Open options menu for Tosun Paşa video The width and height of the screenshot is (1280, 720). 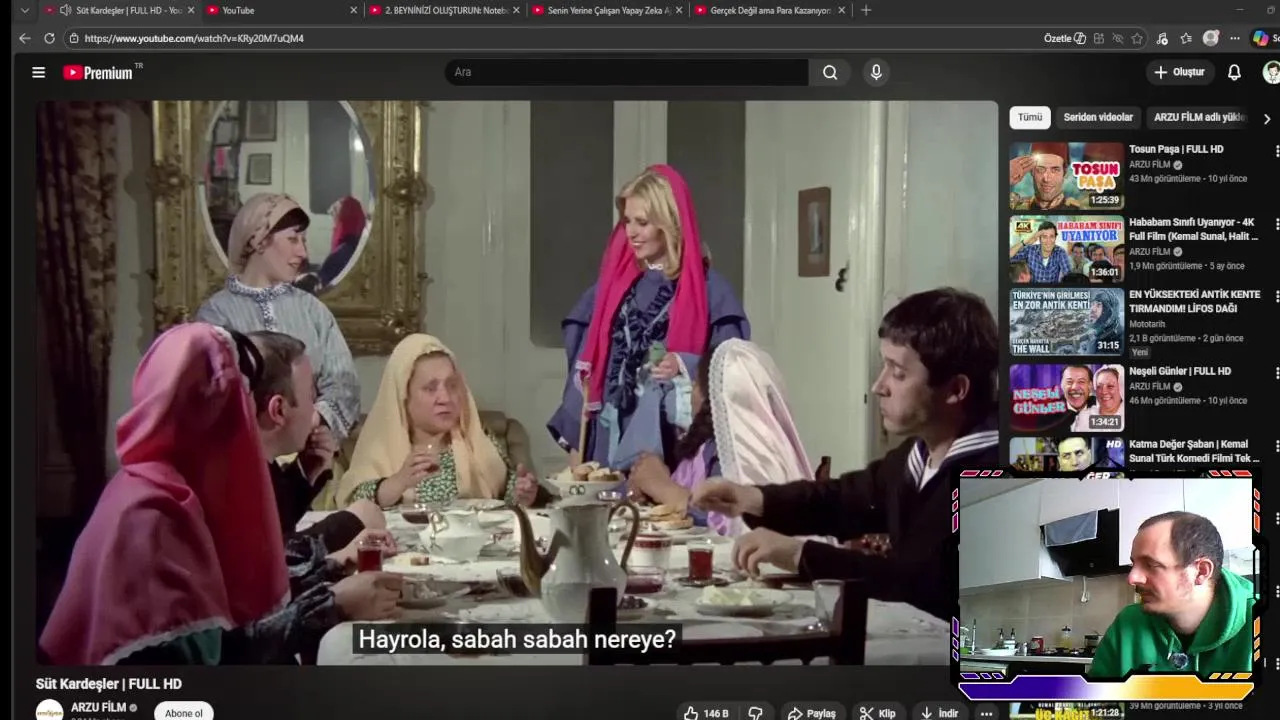pyautogui.click(x=1276, y=150)
